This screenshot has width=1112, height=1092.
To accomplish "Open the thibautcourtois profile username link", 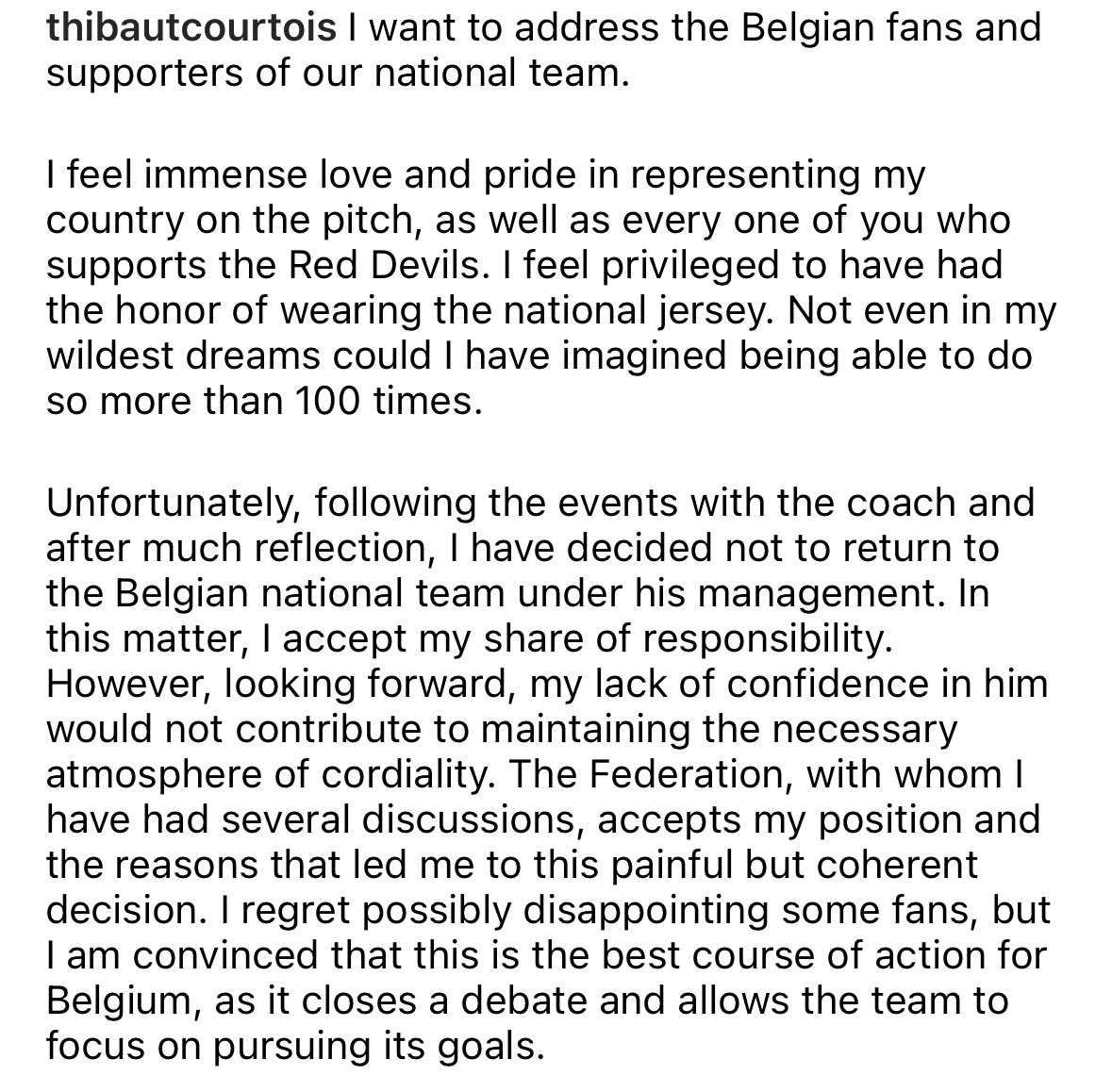I will pos(191,27).
